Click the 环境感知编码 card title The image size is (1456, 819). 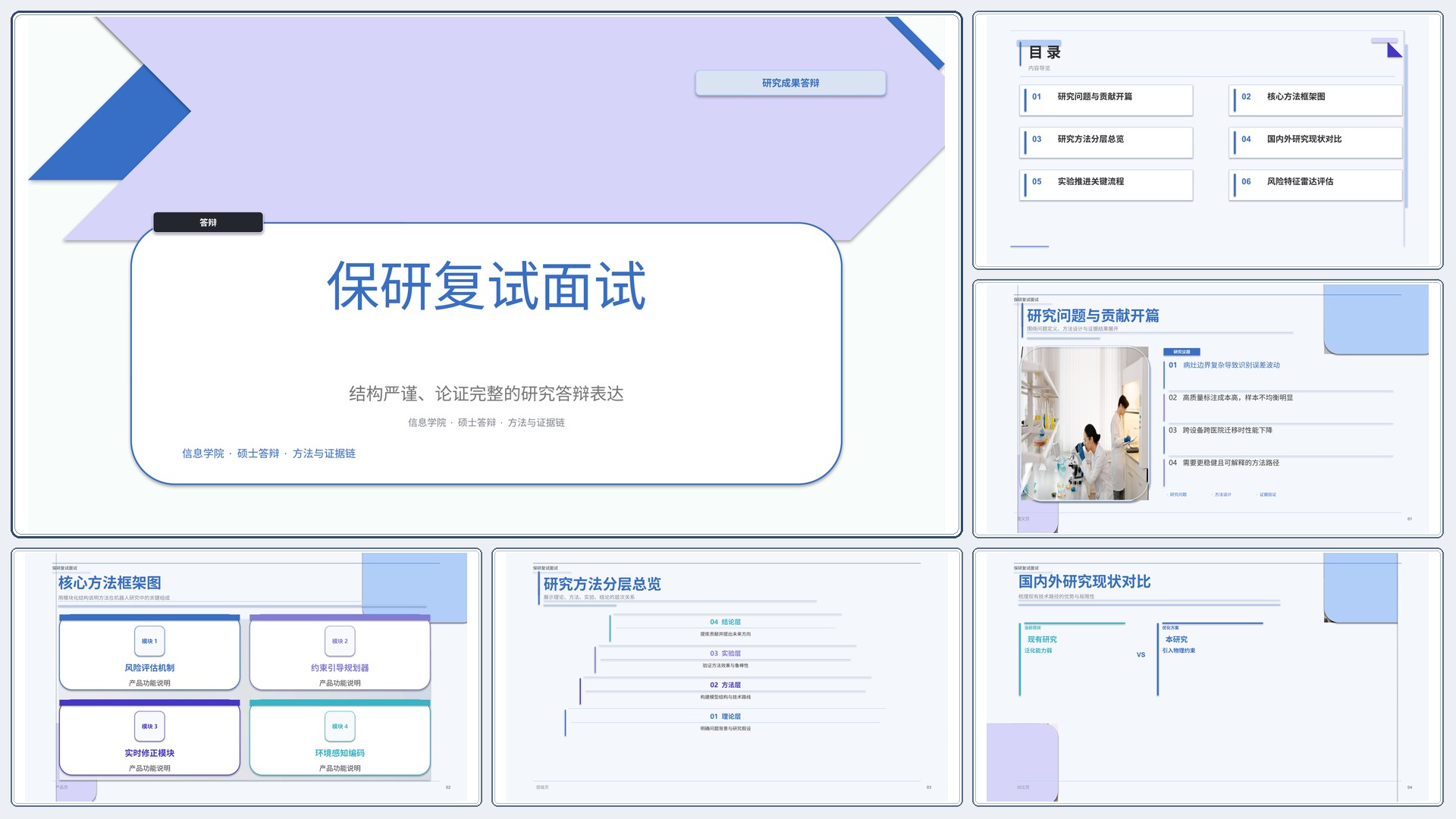(x=340, y=753)
